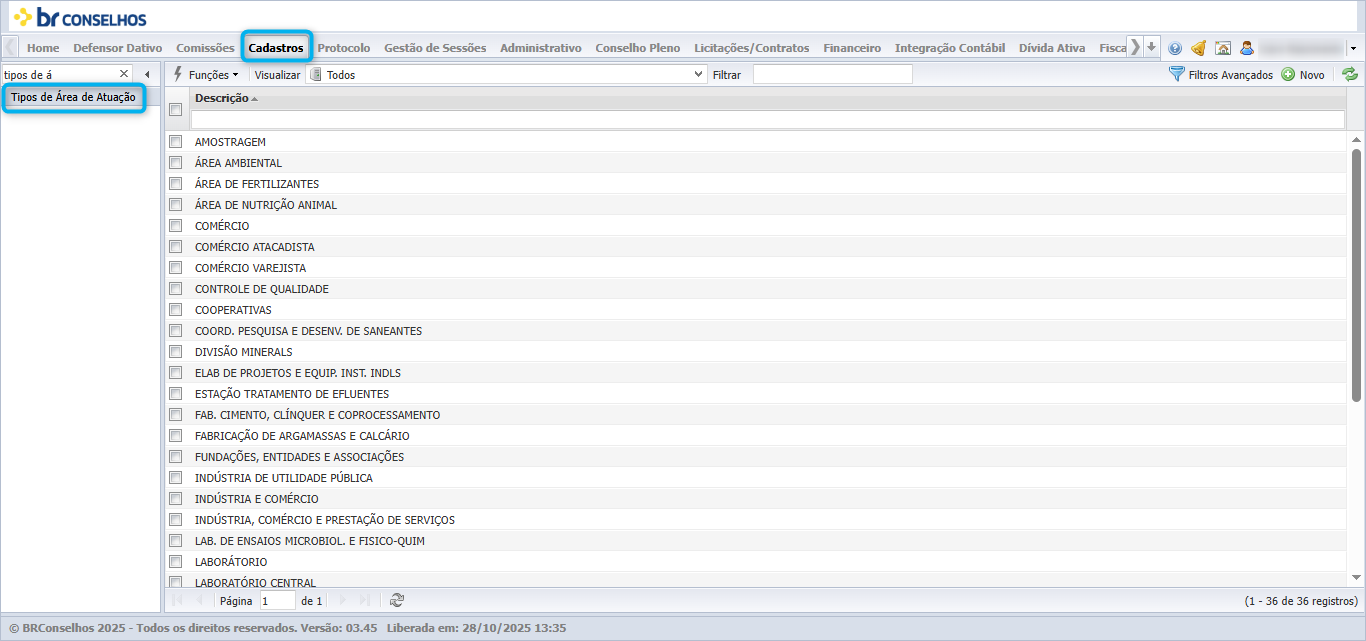Open the Financeiro tab
This screenshot has width=1366, height=641.
(852, 48)
